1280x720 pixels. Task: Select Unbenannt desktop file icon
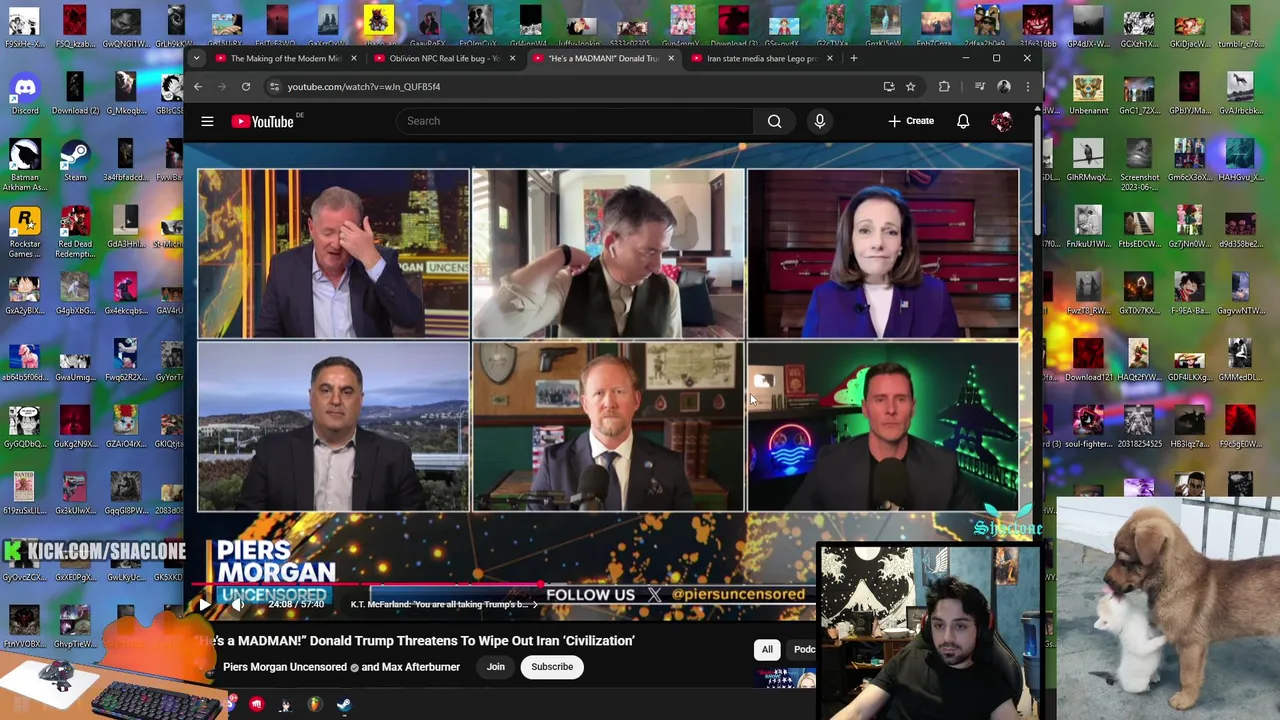pos(1088,93)
